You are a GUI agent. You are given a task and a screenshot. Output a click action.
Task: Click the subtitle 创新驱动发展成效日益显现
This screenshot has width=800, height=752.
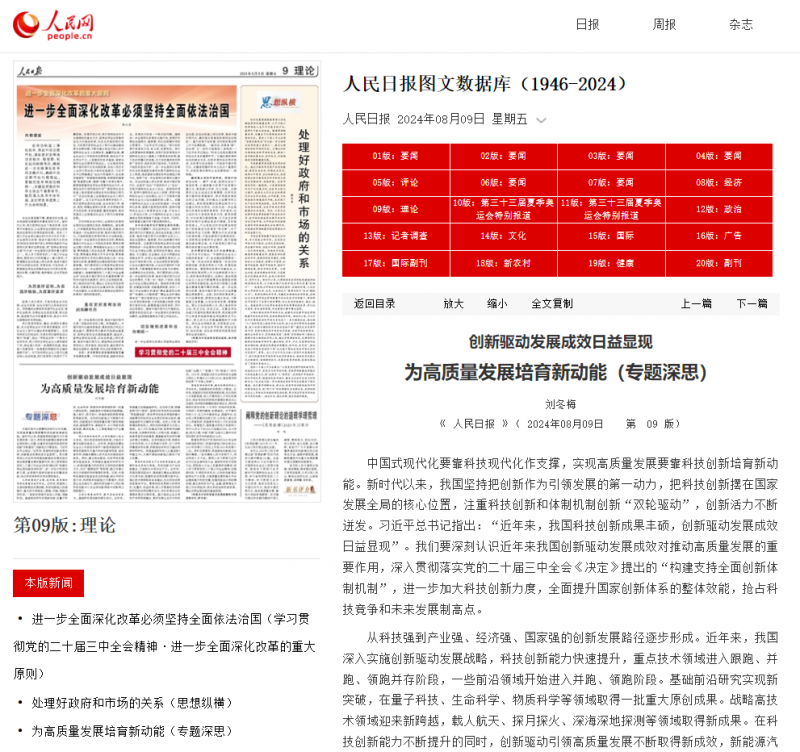[560, 342]
